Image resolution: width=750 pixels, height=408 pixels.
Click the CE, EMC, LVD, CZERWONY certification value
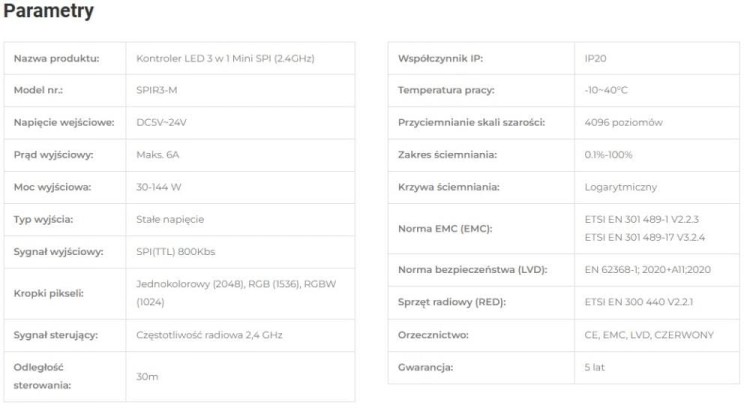649,335
